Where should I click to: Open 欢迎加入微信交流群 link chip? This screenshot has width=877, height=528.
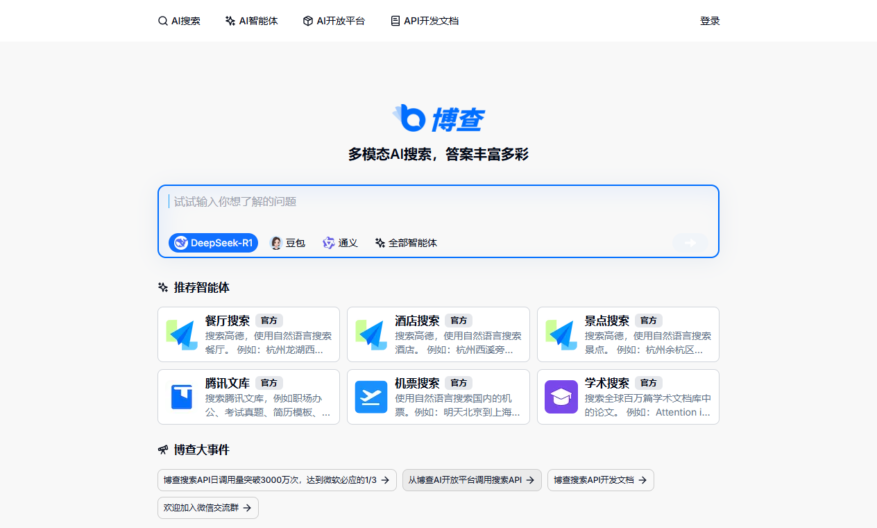(208, 508)
